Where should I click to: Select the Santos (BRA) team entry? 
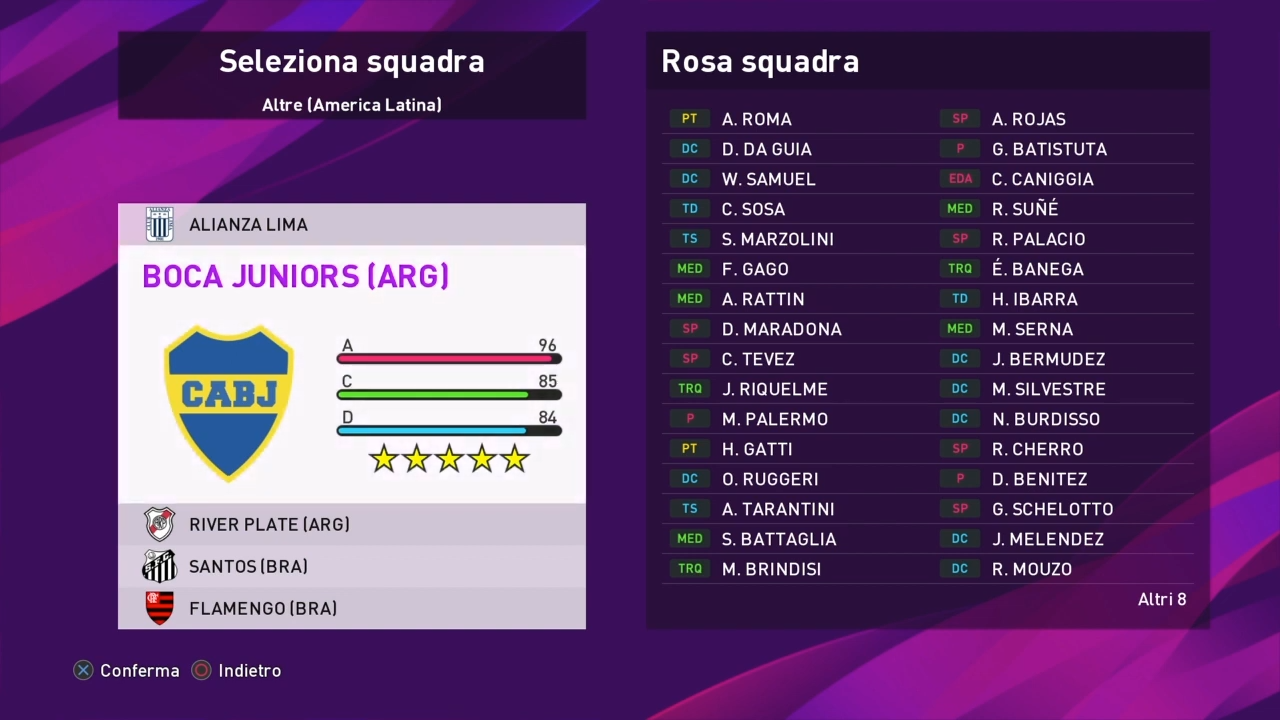click(352, 566)
